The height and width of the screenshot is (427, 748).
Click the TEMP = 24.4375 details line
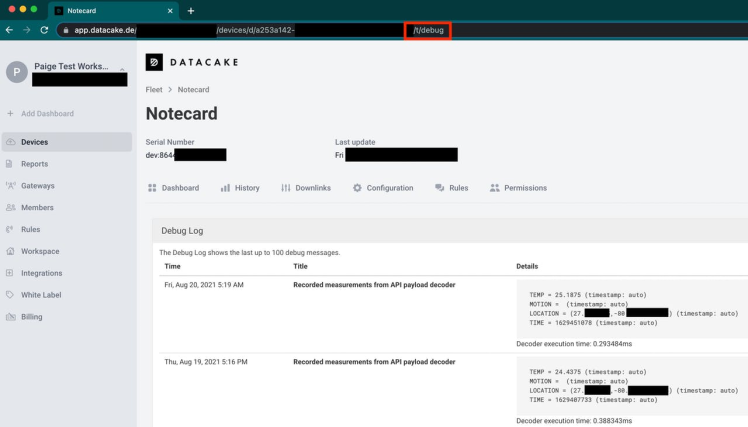pos(588,372)
